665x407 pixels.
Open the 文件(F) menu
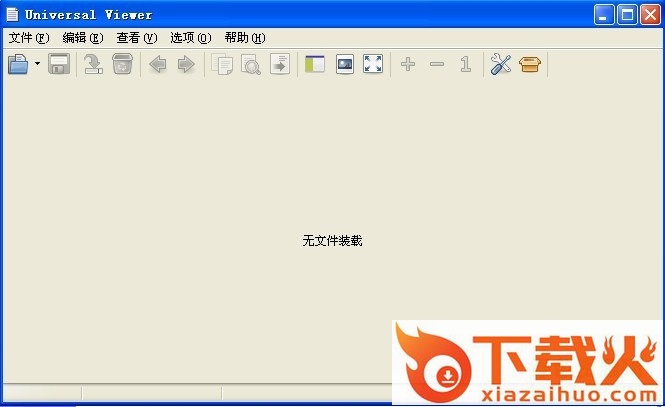point(29,38)
